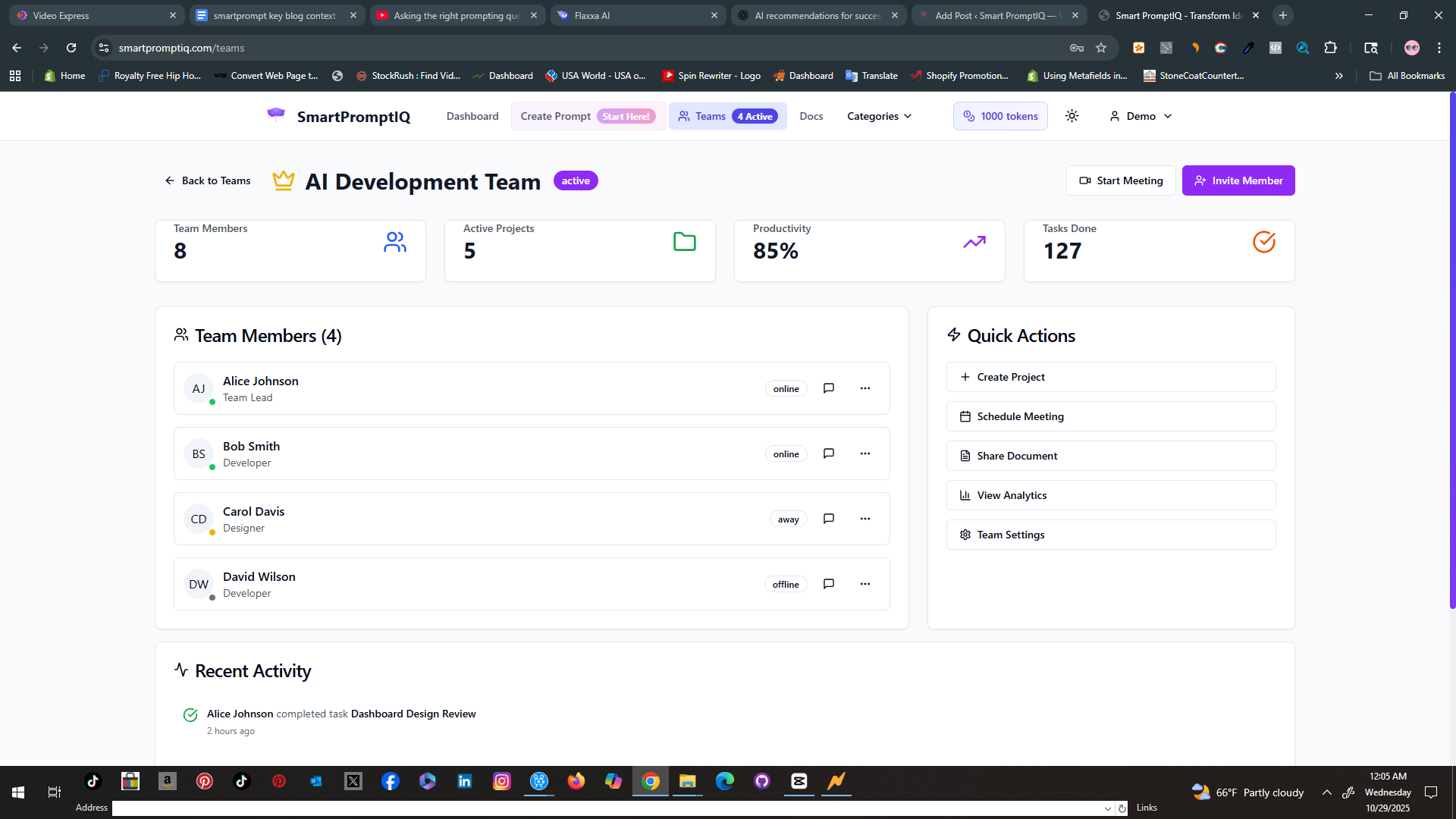This screenshot has width=1456, height=819.
Task: Click Tasks Done checkmark icon
Action: [1264, 242]
